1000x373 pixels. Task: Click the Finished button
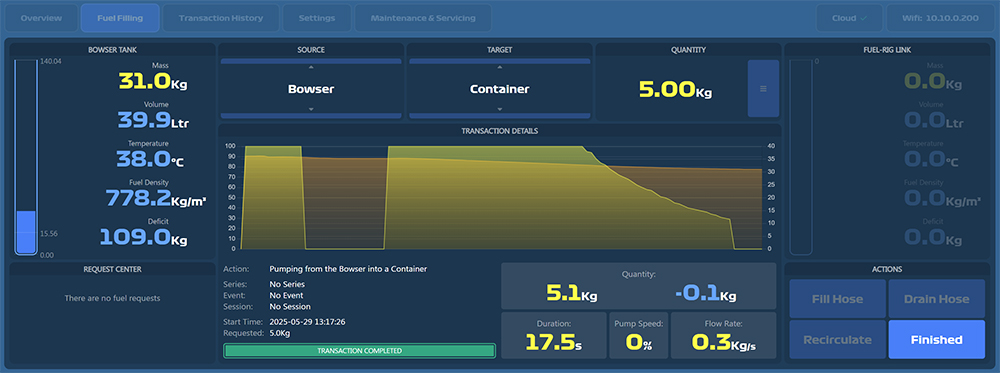[x=936, y=340]
